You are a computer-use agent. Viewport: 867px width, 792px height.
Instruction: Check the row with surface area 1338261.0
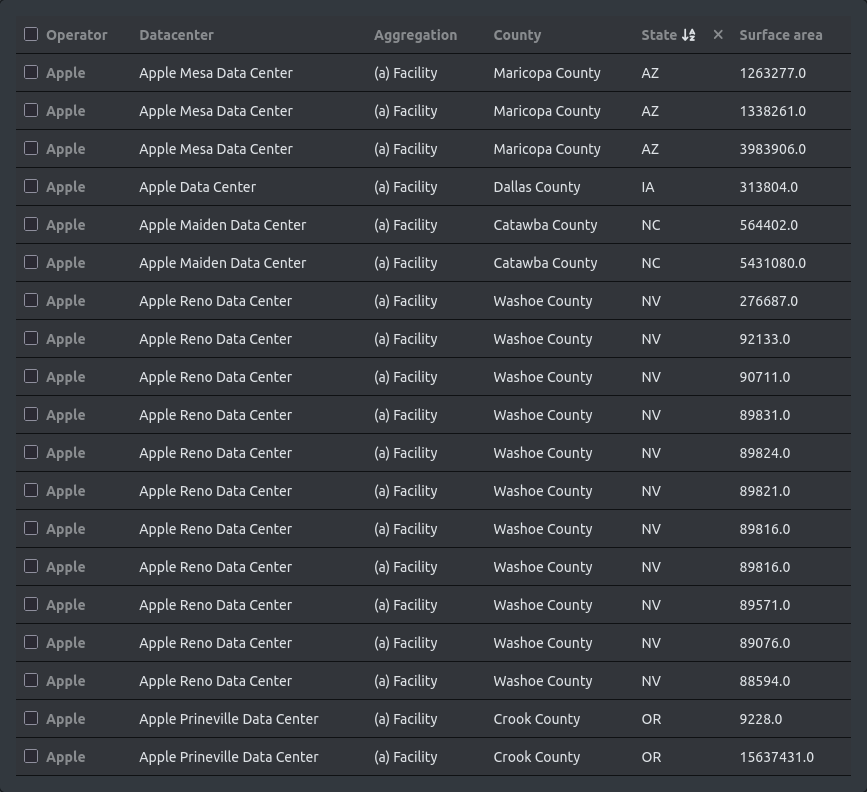click(31, 111)
